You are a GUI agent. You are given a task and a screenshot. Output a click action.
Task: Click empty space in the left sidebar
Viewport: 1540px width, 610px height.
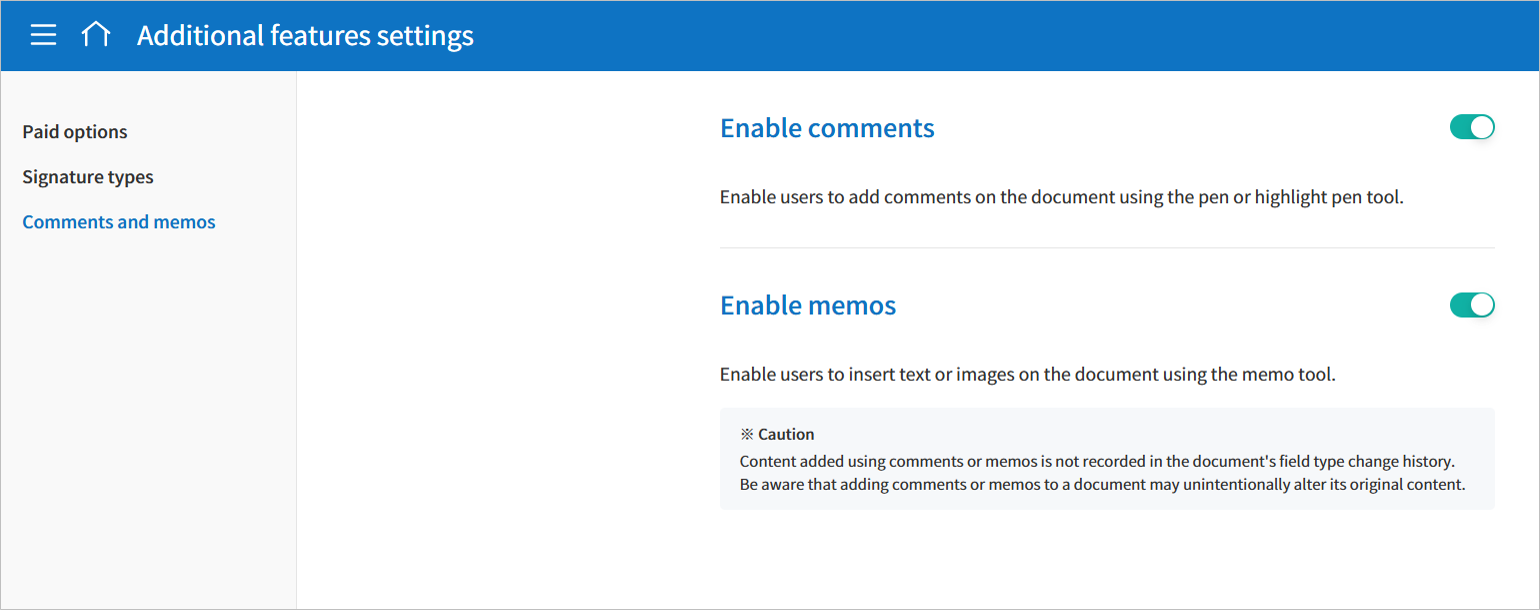coord(148,420)
